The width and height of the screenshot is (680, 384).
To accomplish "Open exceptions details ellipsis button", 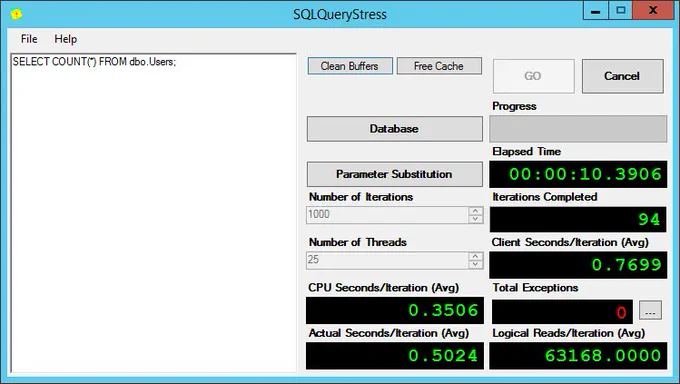I will 650,311.
